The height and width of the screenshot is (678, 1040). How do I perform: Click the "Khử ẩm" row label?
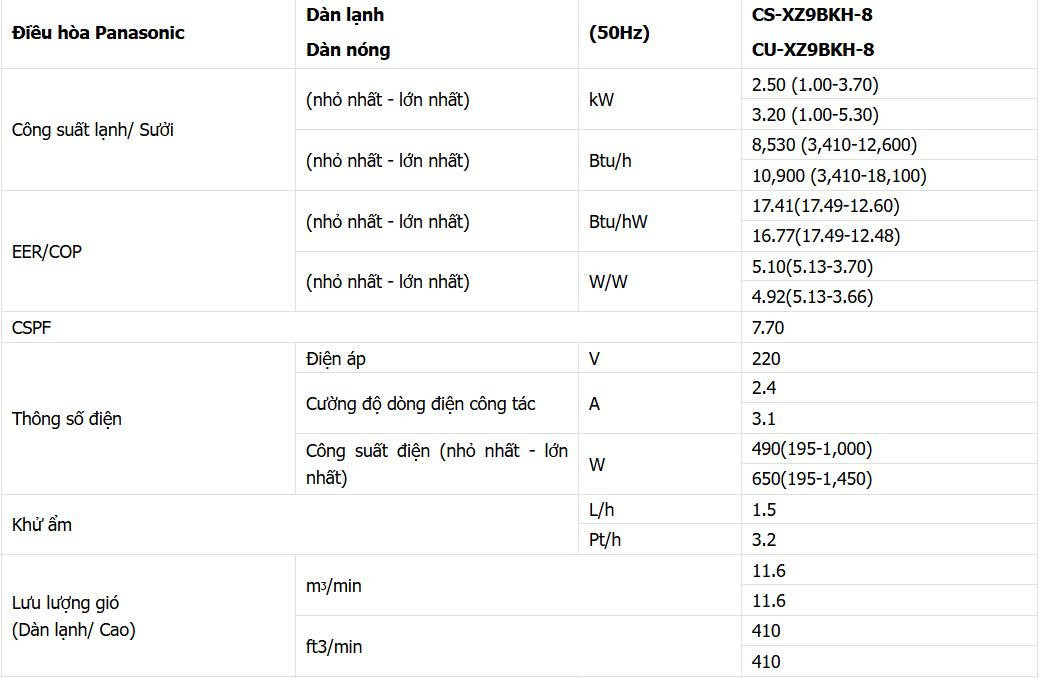click(42, 524)
